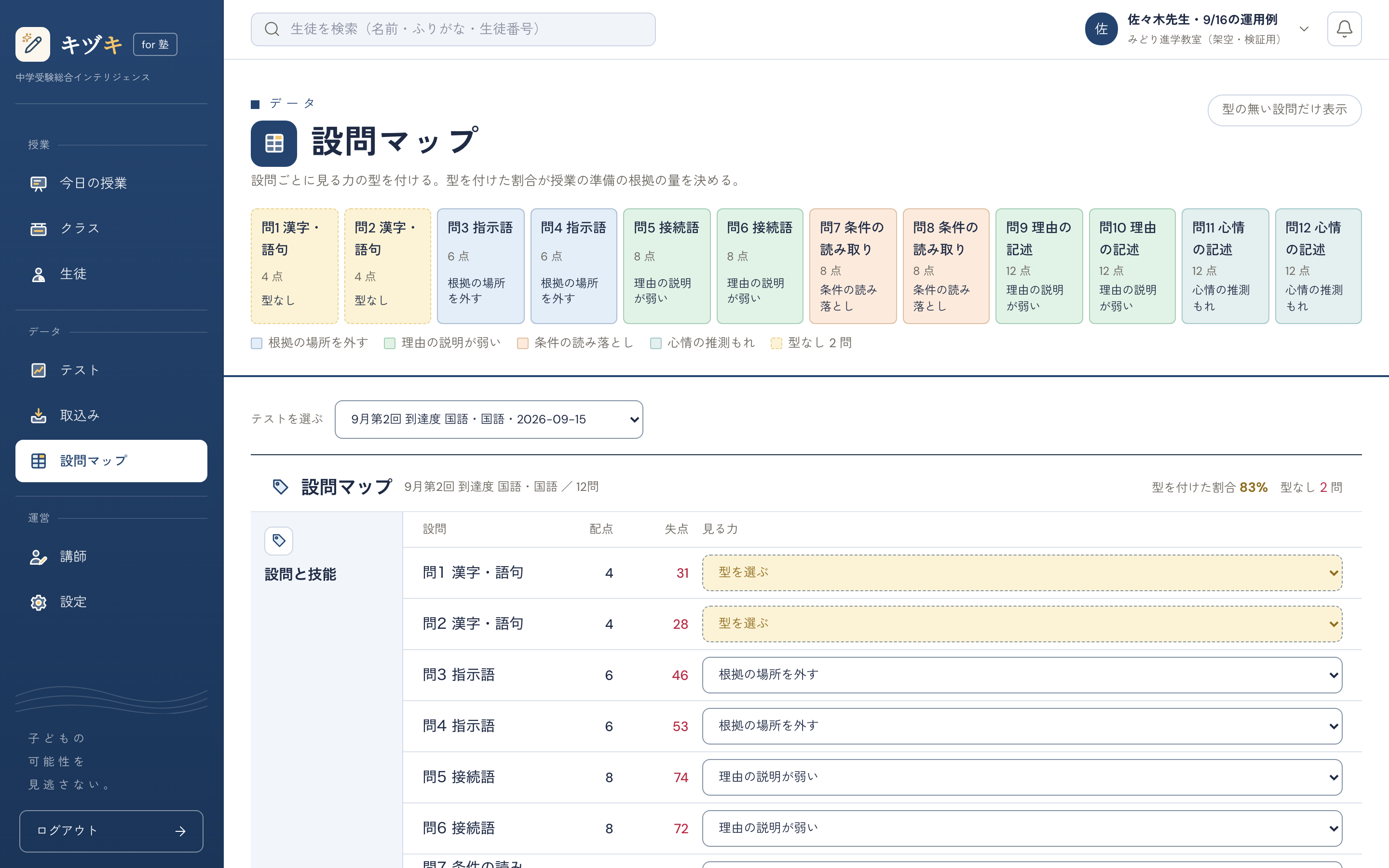
Task: Open the 問3 指示語 skill dropdown
Action: [1021, 675]
